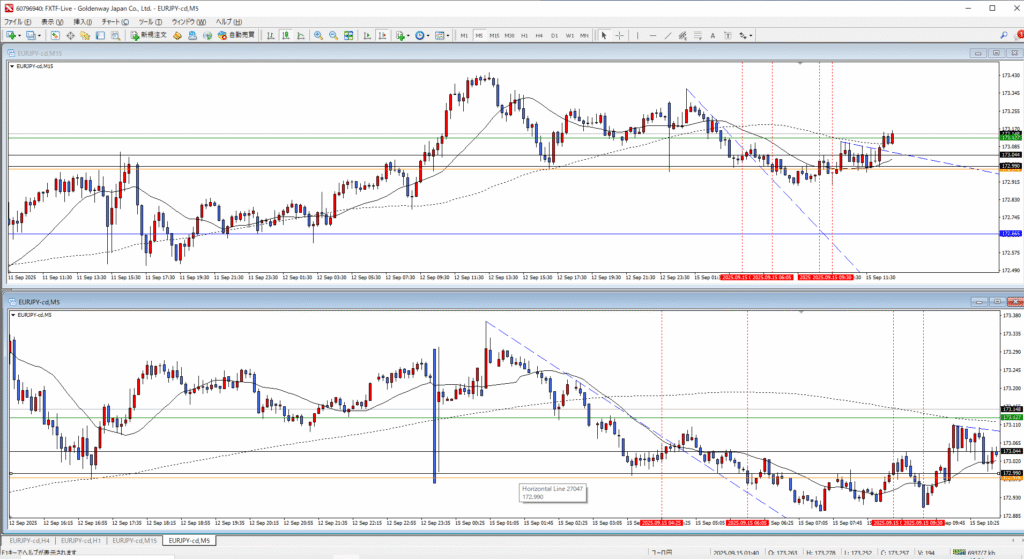The height and width of the screenshot is (559, 1024).
Task: Open the Navigator folder icon
Action: pyautogui.click(x=85, y=35)
